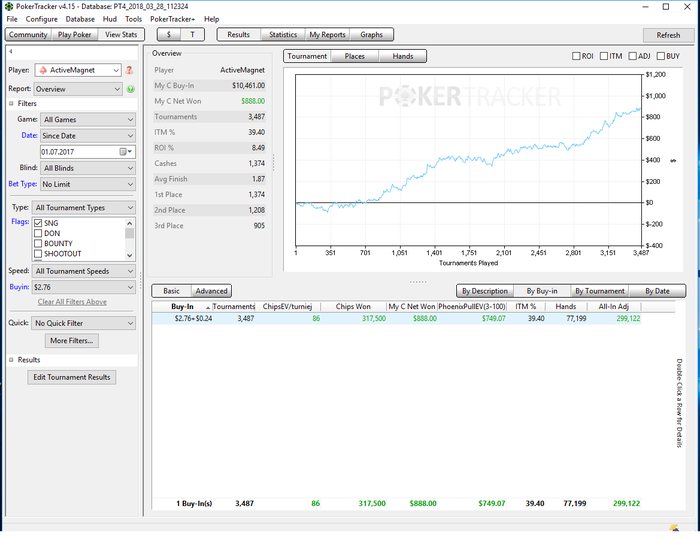Click the PokerTracker app icon in title bar
This screenshot has width=700, height=539.
(8, 7)
